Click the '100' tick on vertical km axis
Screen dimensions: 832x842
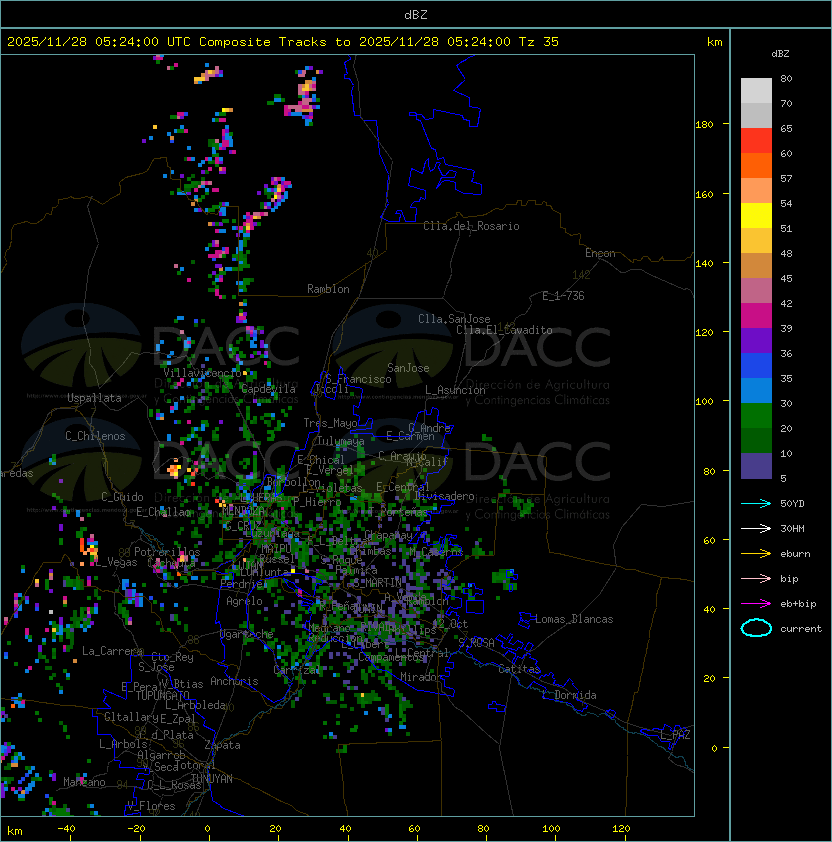[704, 401]
